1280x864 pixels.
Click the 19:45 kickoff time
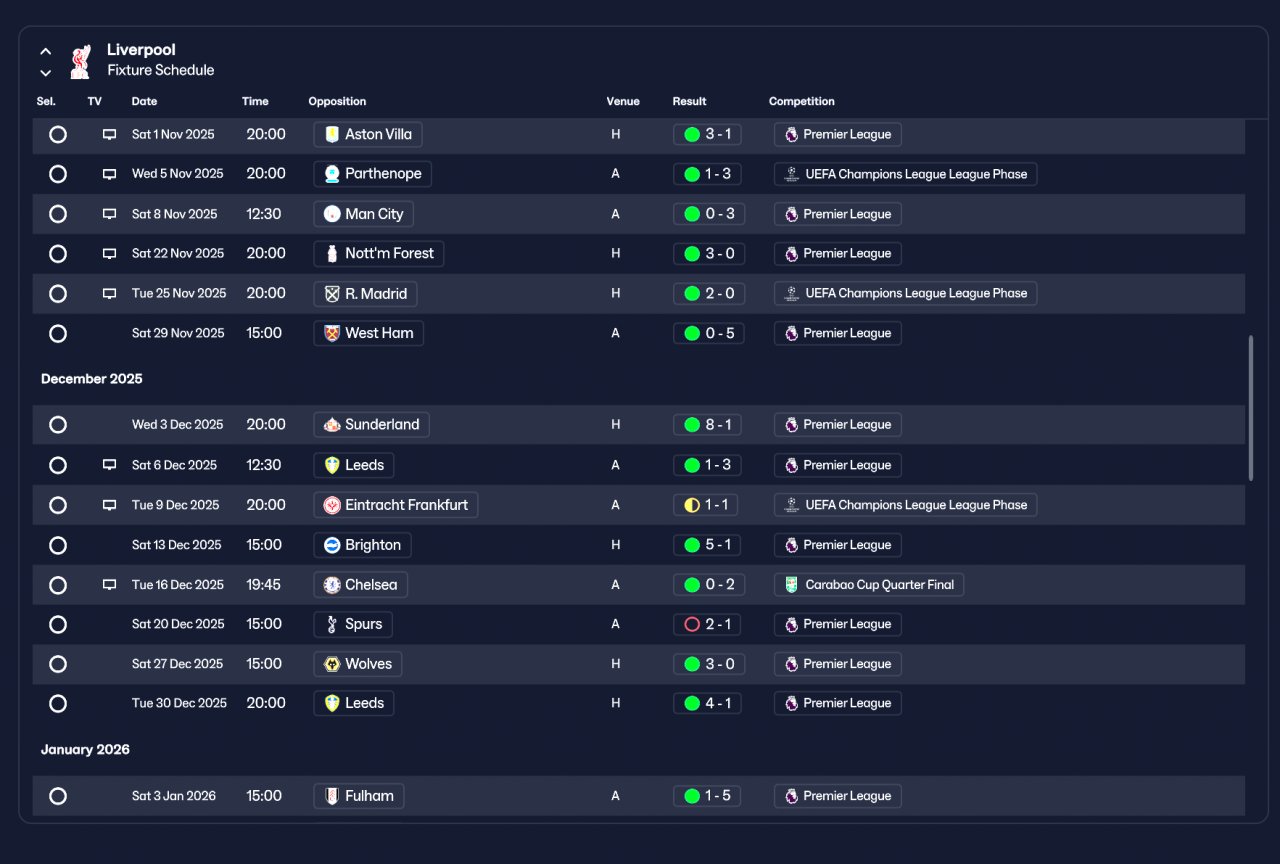pyautogui.click(x=264, y=585)
